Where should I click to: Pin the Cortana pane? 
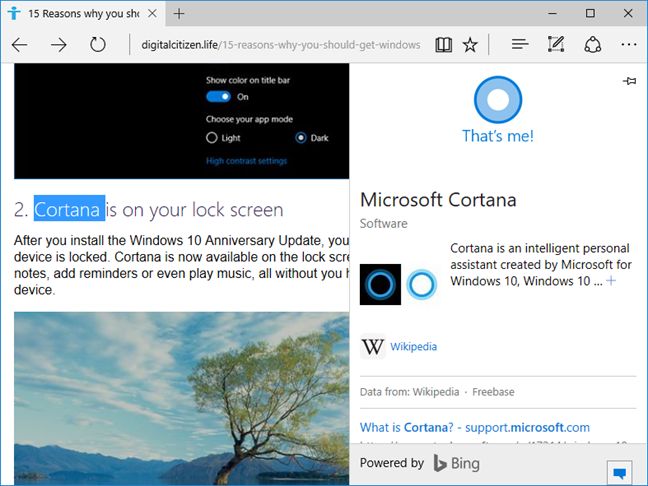coord(629,81)
